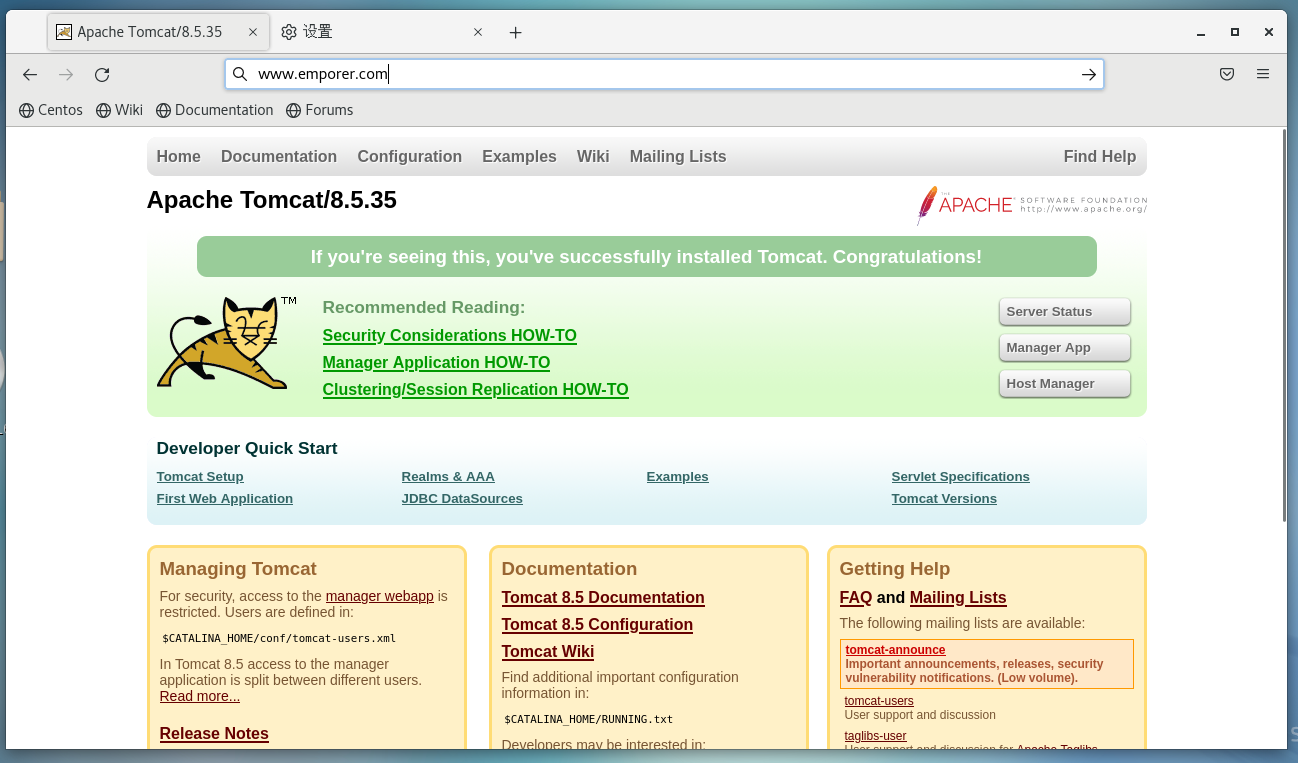
Task: Open Examples link in Developer Quick Start
Action: tap(677, 477)
